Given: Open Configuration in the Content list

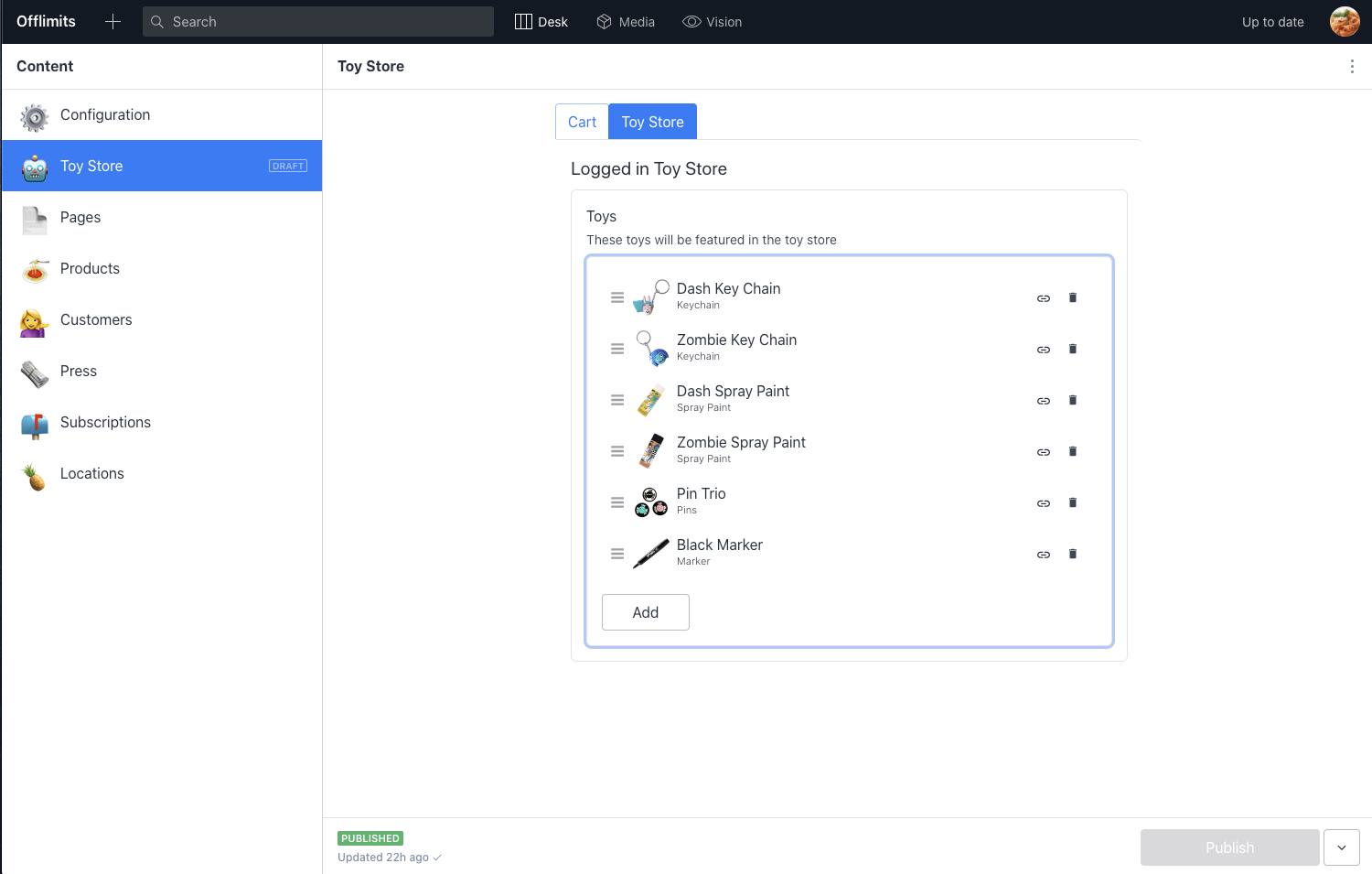Looking at the screenshot, I should pos(162,115).
